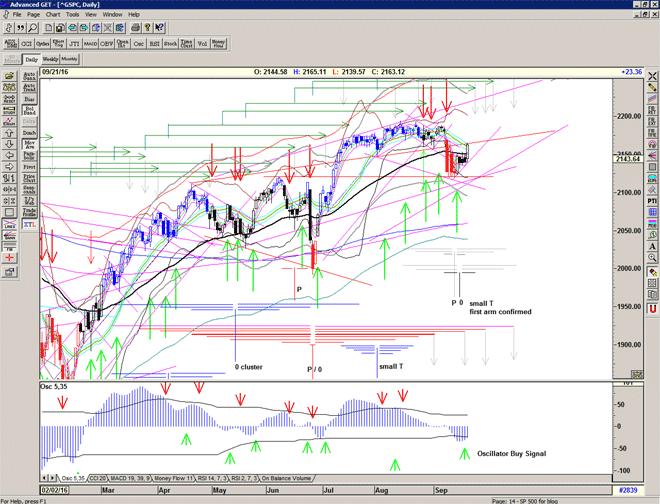Click the MACD indicator button
This screenshot has height=504, width=660.
point(90,44)
